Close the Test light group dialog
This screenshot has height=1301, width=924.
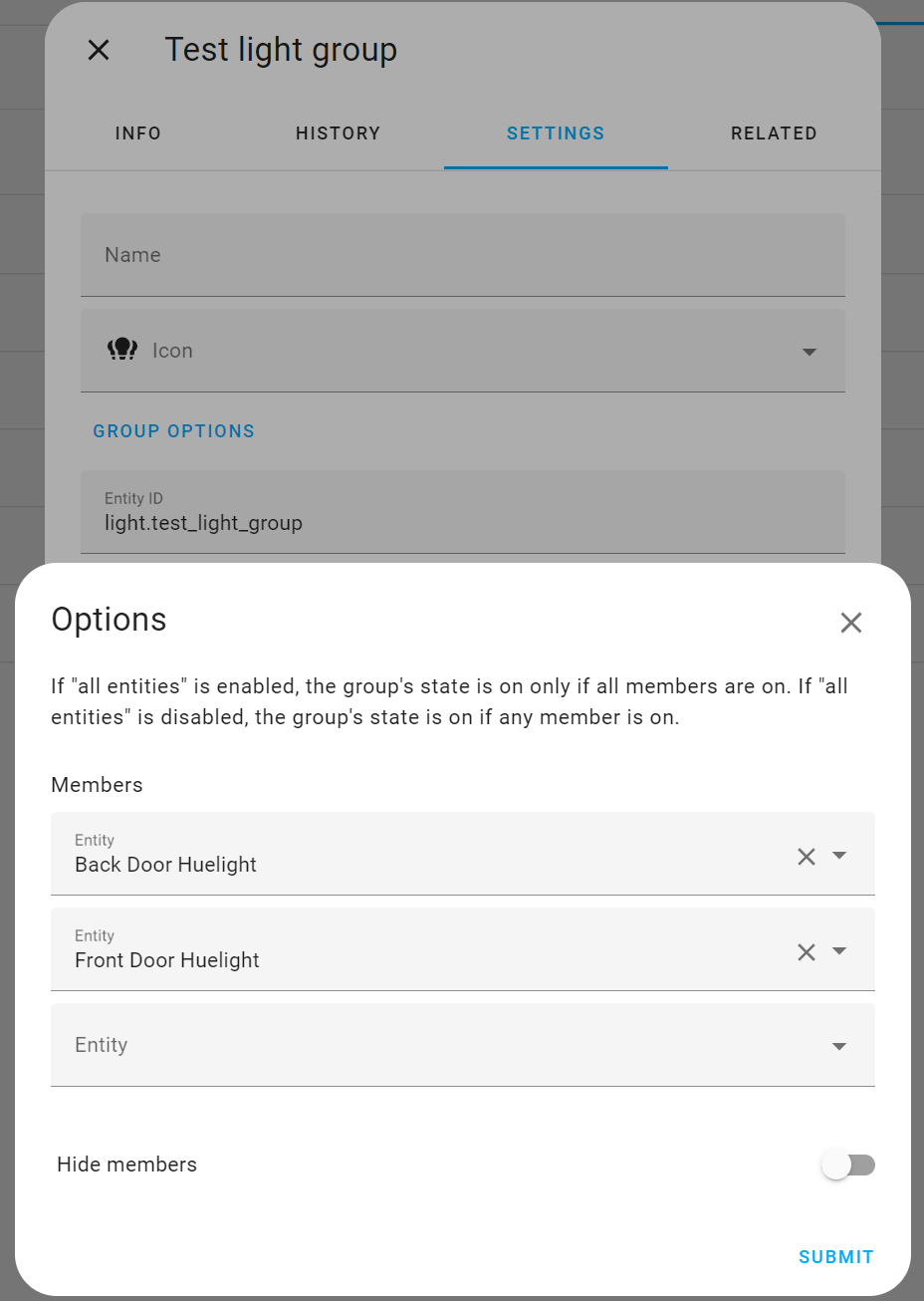click(x=98, y=50)
